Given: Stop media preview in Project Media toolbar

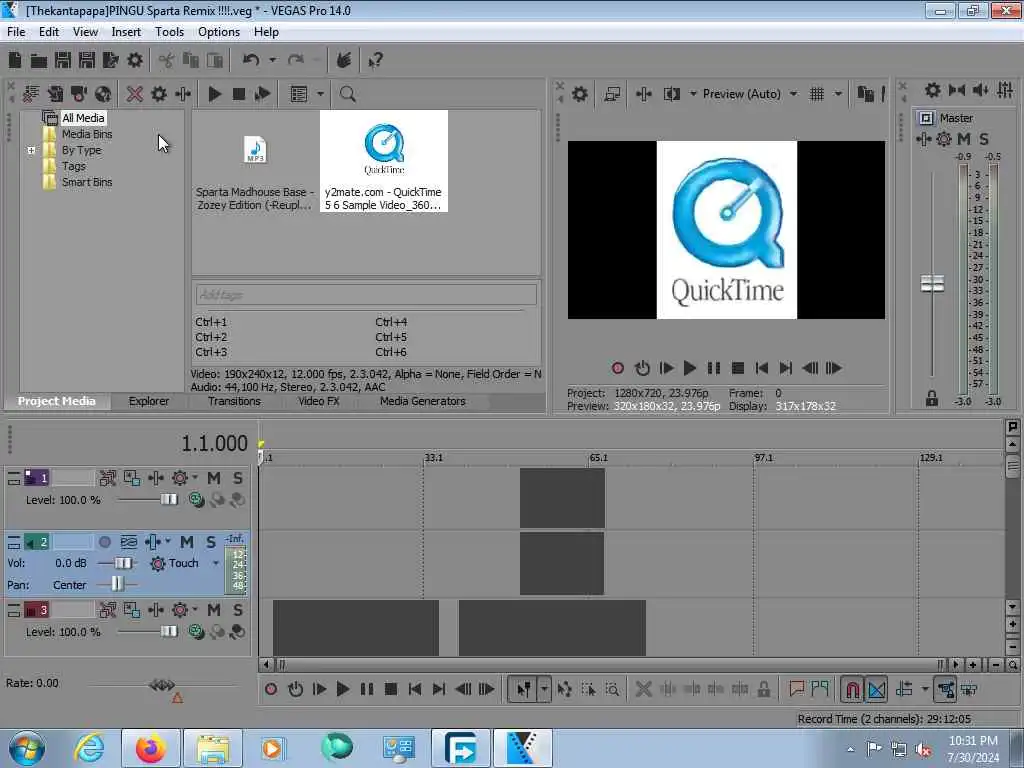Looking at the screenshot, I should point(238,94).
